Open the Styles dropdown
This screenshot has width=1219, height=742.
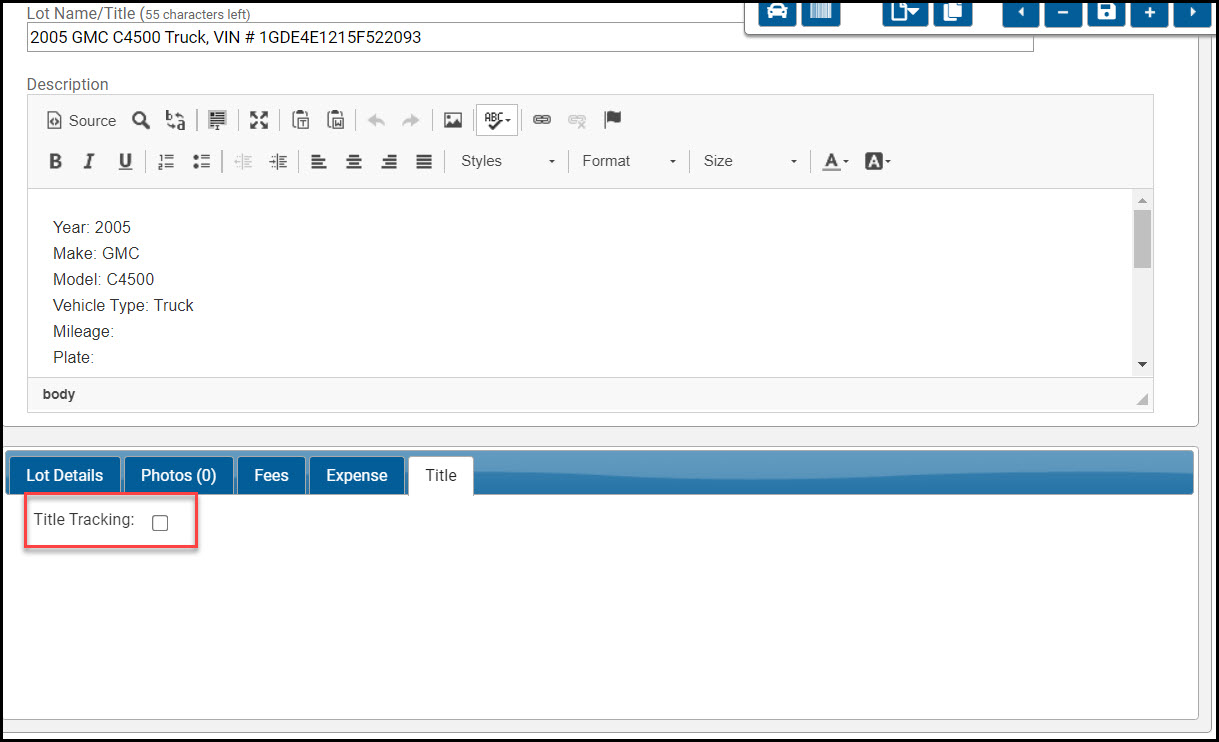(x=507, y=161)
